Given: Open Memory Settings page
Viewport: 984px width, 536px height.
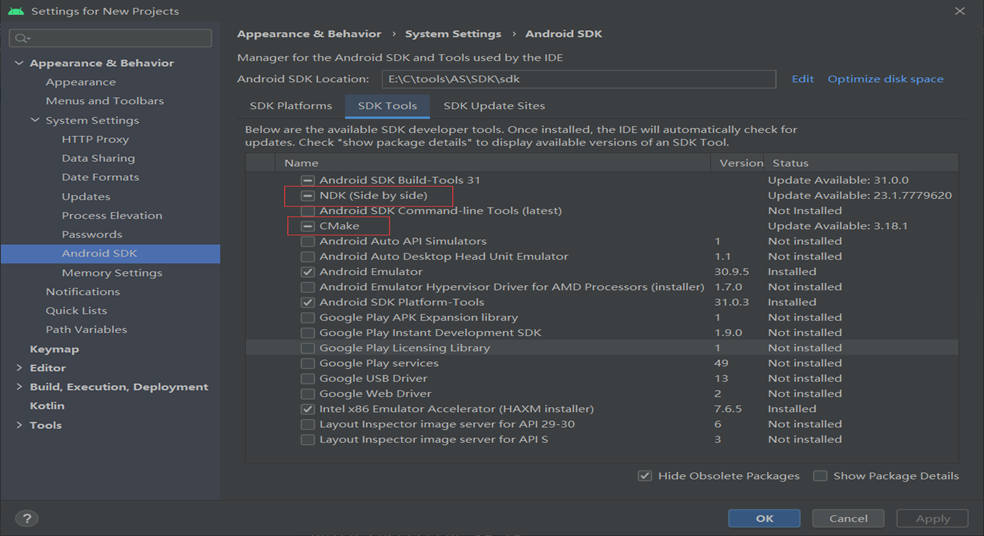Looking at the screenshot, I should 112,272.
